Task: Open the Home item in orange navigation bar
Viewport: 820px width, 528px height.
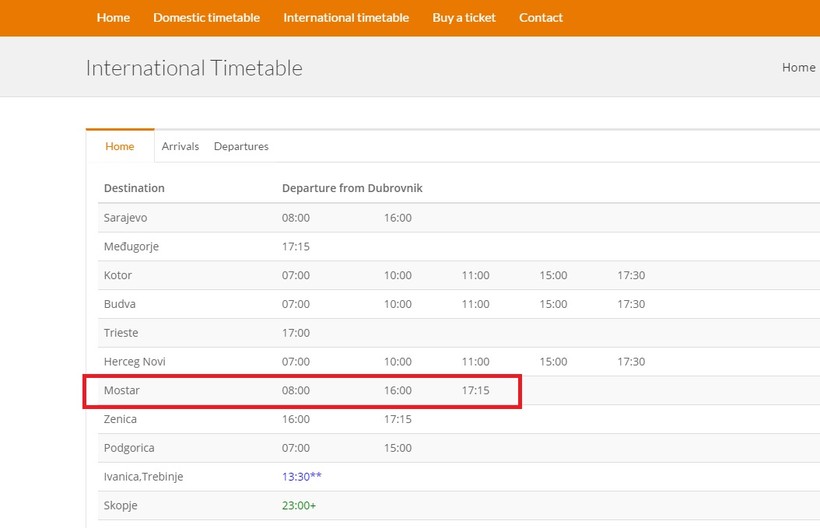Action: tap(113, 18)
